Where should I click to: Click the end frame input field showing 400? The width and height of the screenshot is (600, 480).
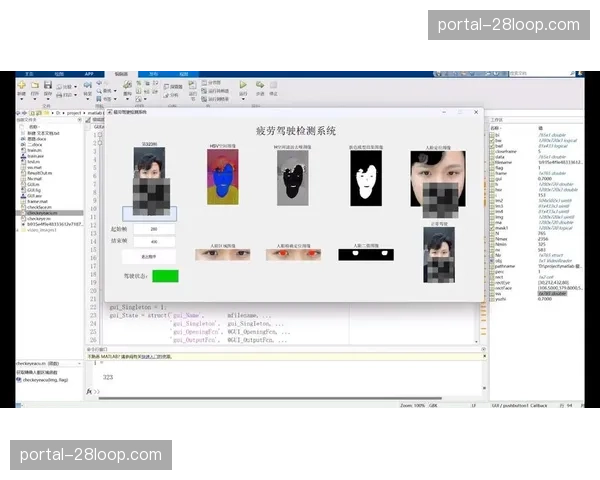[x=154, y=241]
